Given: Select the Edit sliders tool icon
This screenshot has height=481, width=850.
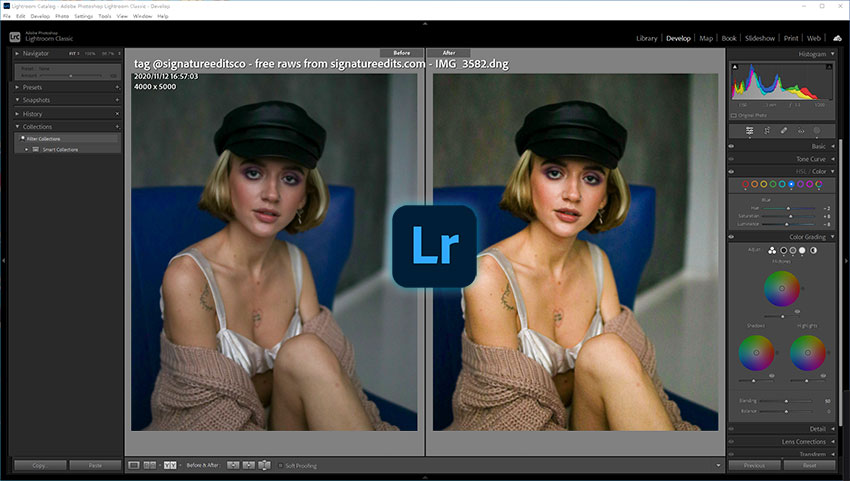Looking at the screenshot, I should tap(749, 131).
